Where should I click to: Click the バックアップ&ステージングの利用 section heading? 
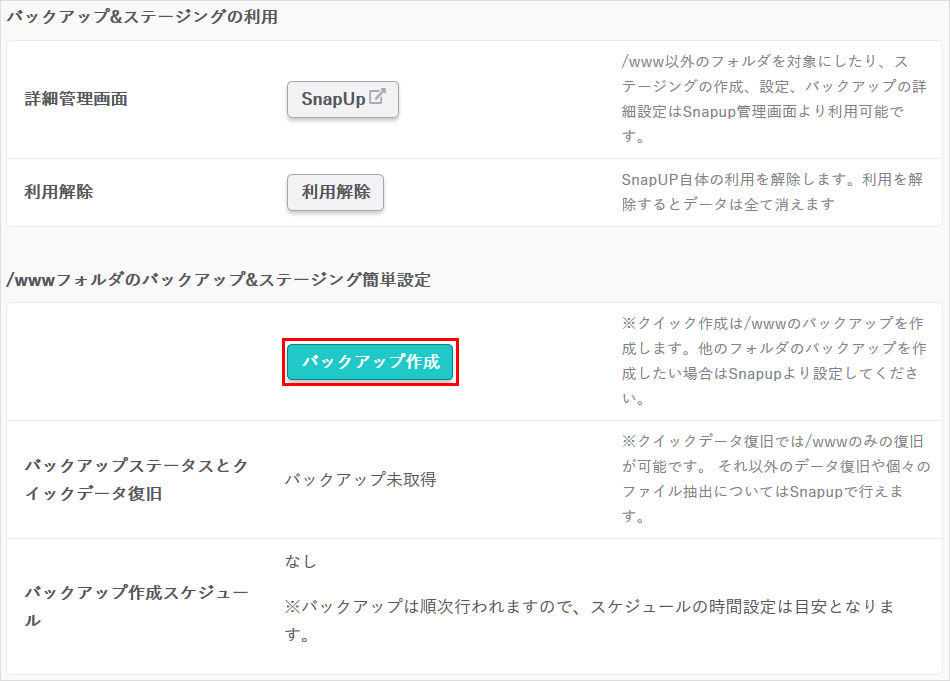(142, 17)
